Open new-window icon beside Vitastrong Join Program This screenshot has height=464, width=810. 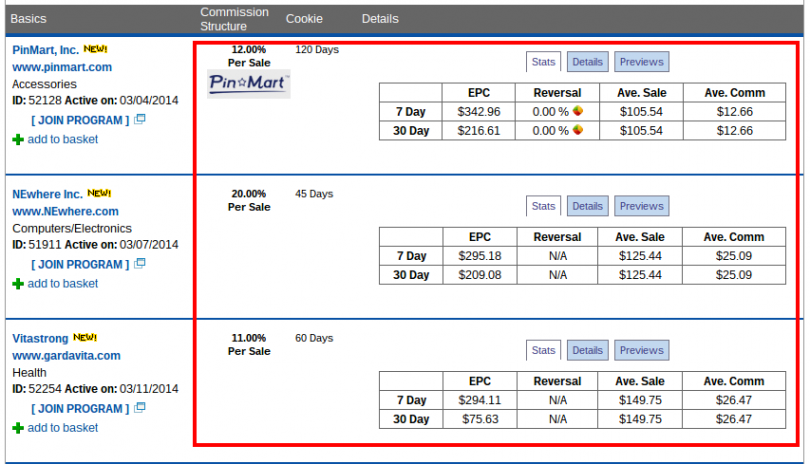139,408
